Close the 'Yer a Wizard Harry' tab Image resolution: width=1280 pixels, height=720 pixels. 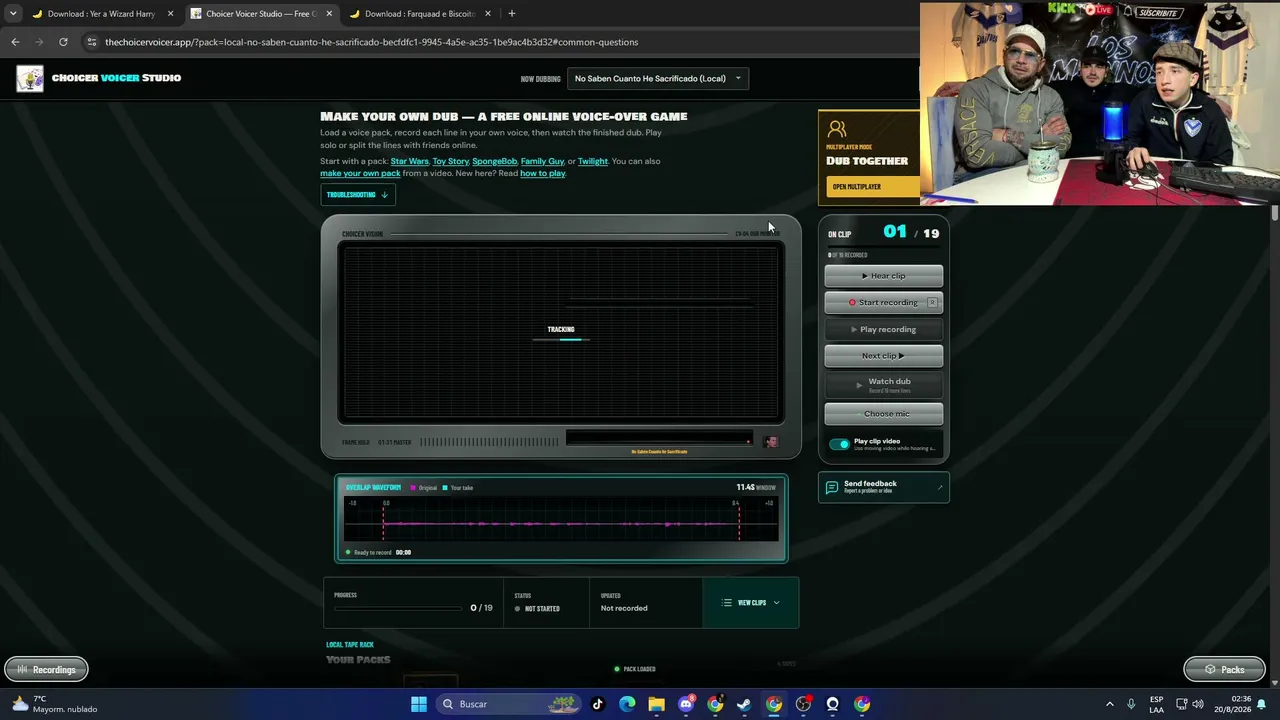pyautogui.click(x=170, y=14)
